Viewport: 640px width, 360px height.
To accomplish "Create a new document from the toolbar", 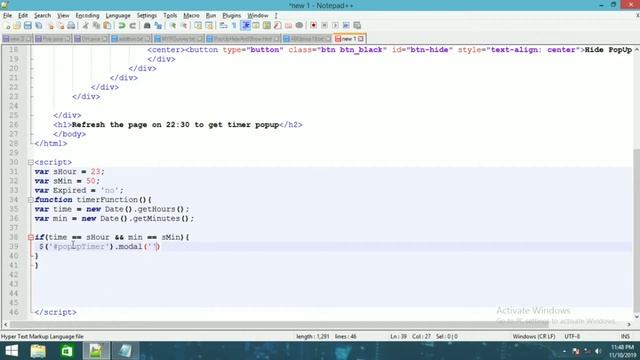I will 7,26.
